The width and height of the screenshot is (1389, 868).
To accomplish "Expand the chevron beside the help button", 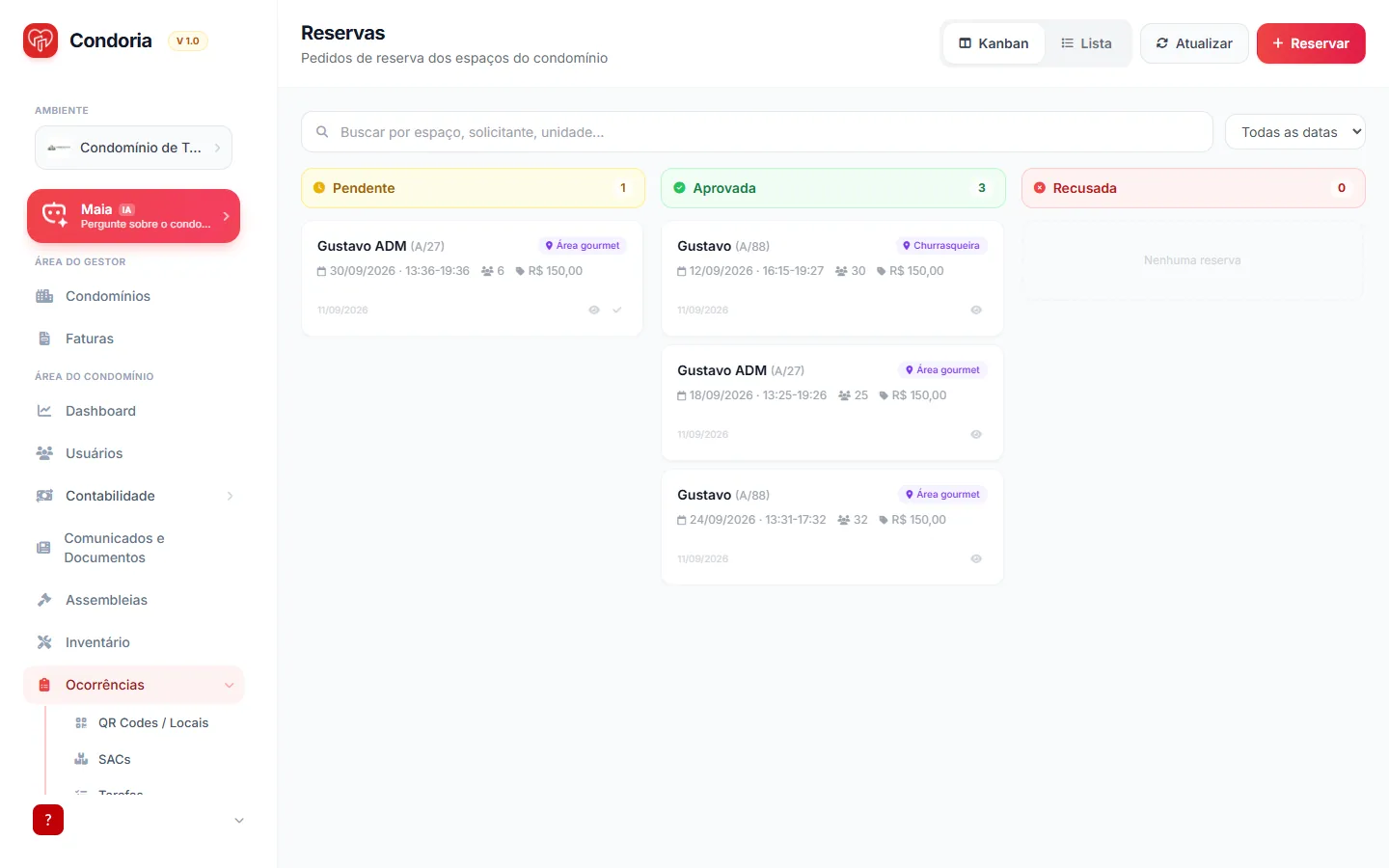I will coord(239,821).
